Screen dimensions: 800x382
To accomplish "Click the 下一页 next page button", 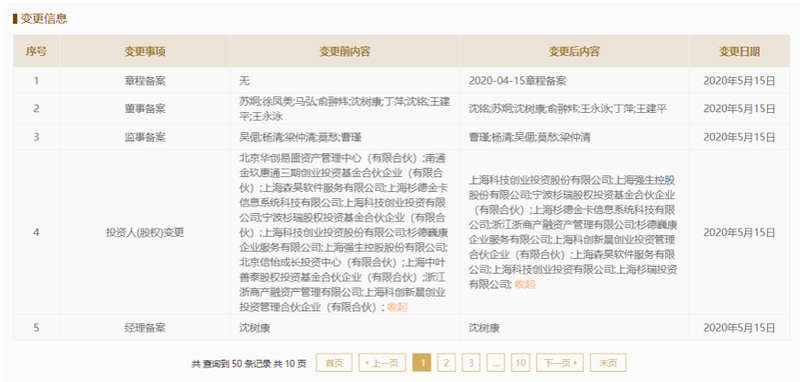I will 560,363.
